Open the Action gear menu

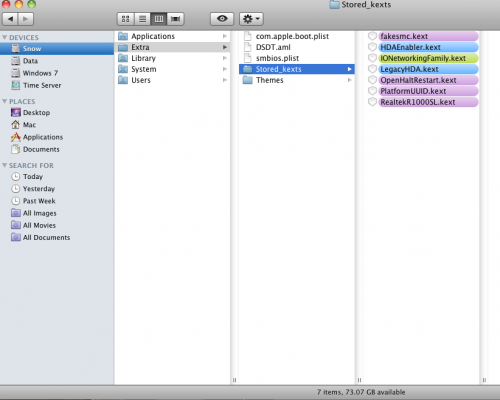(251, 19)
